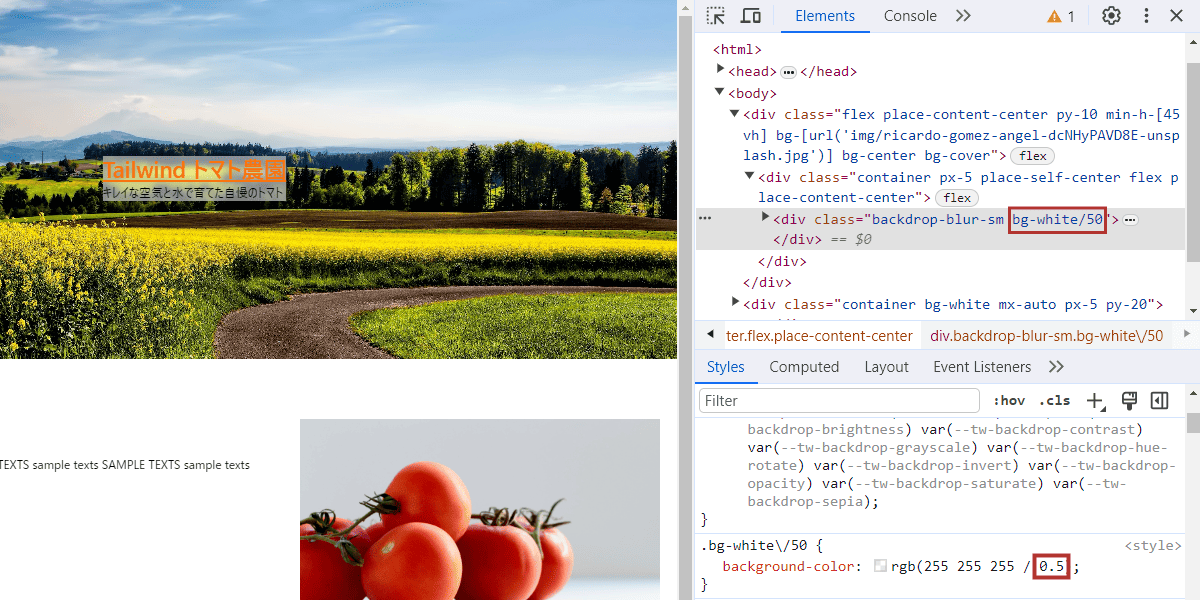Show more DevTools panels chevron
This screenshot has width=1200, height=600.
[x=963, y=16]
